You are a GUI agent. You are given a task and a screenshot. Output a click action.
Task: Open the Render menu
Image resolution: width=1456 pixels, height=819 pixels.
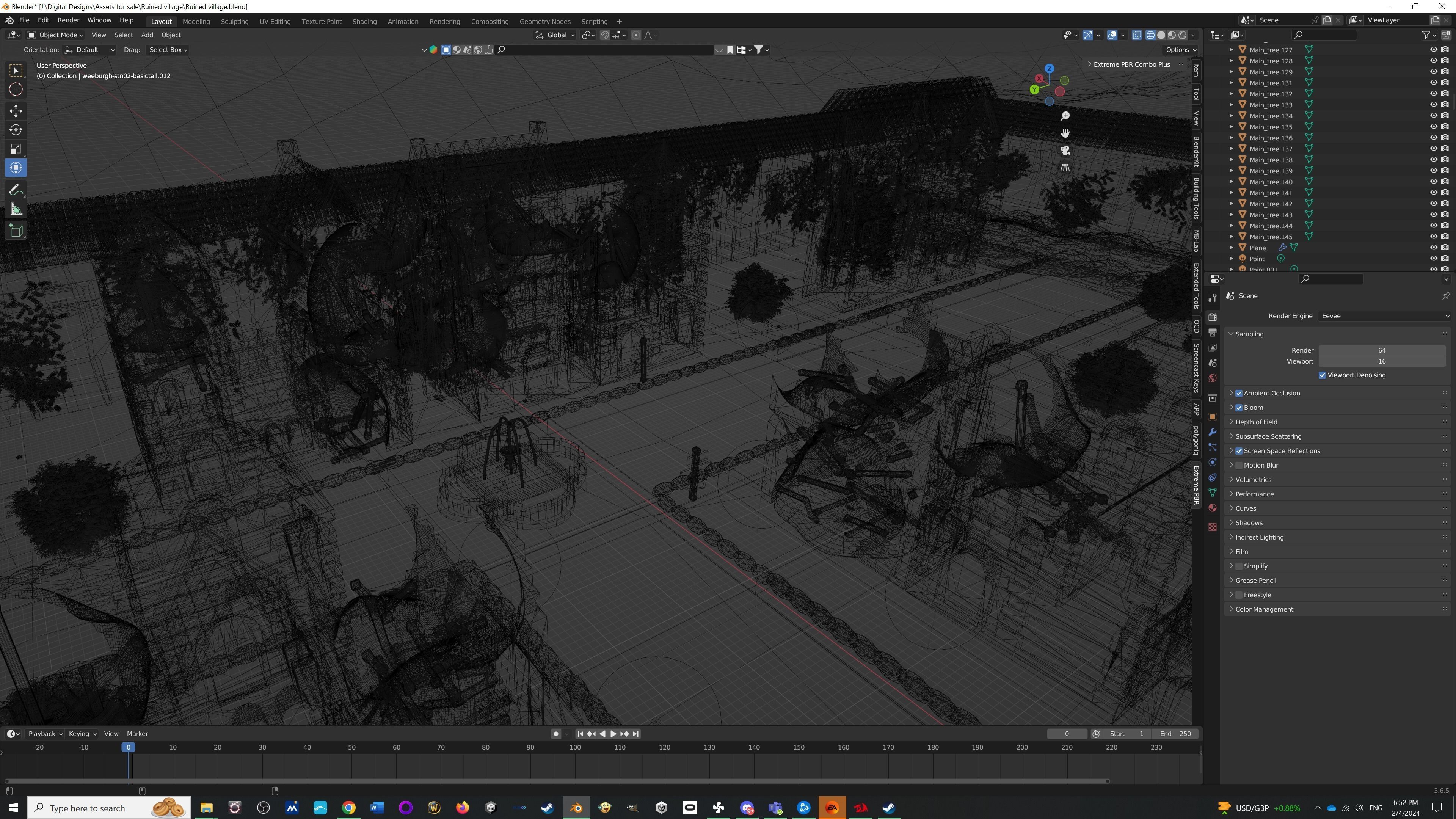(68, 20)
